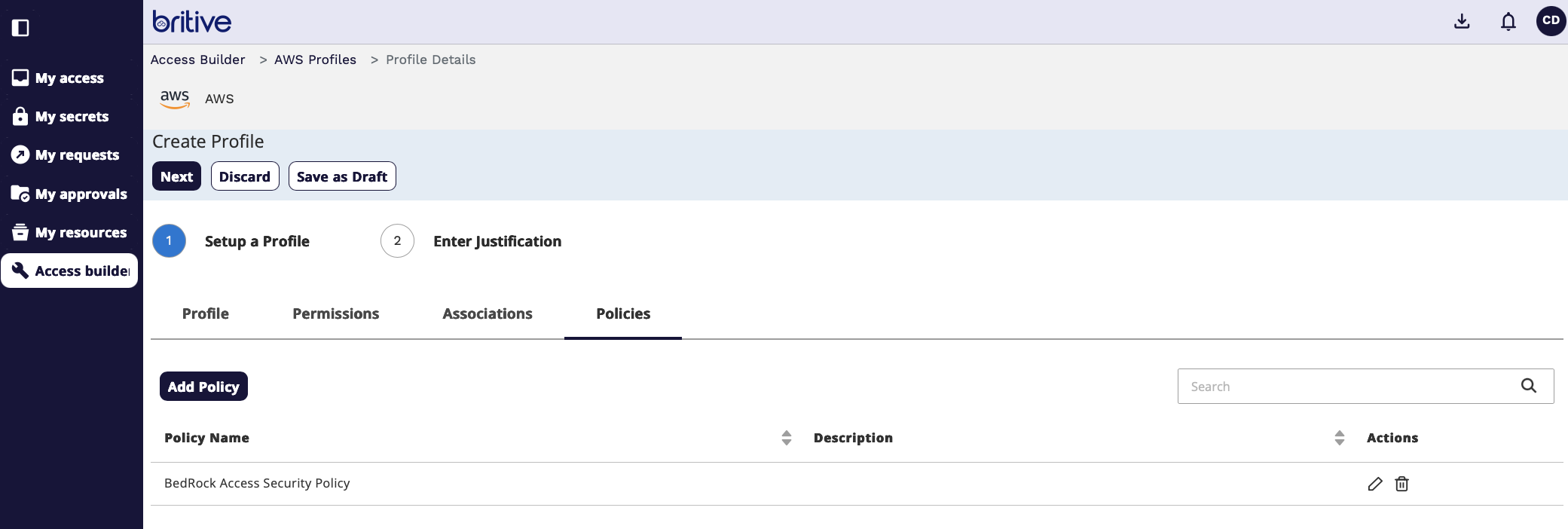Open My secrets in sidebar
This screenshot has height=529, width=1568.
72,116
